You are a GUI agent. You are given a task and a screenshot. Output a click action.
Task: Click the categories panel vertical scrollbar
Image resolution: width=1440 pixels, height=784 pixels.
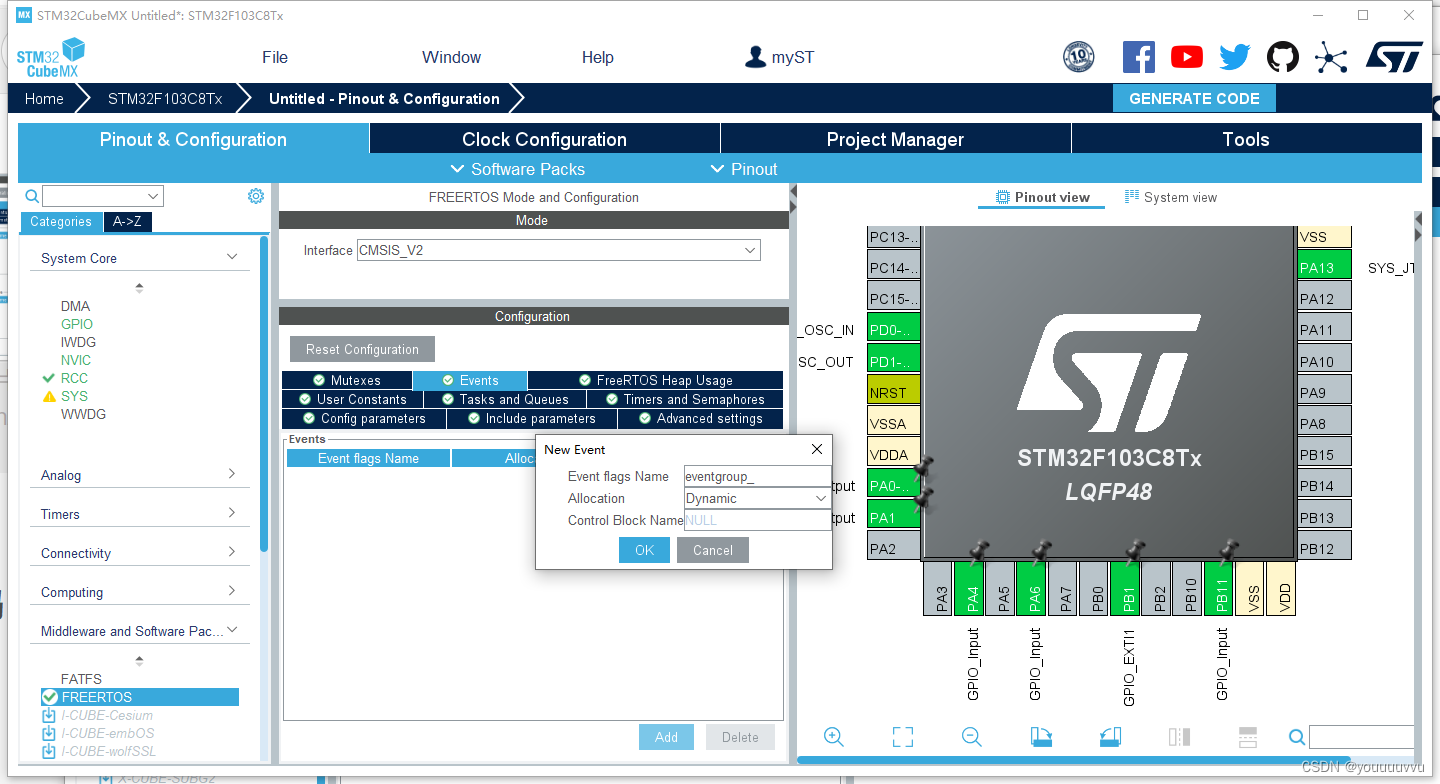tap(264, 393)
